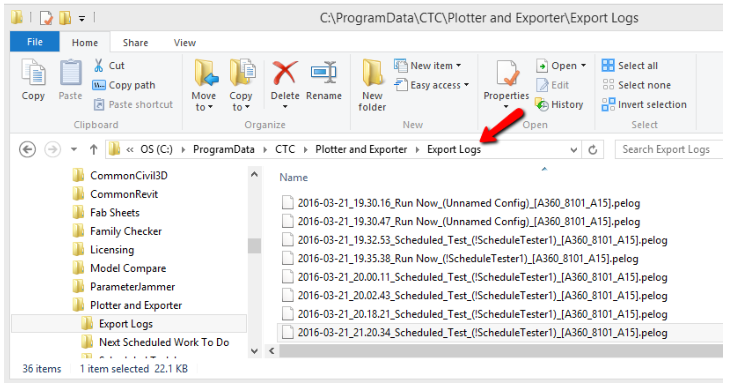729x388 pixels.
Task: Create a New folder
Action: pyautogui.click(x=372, y=85)
